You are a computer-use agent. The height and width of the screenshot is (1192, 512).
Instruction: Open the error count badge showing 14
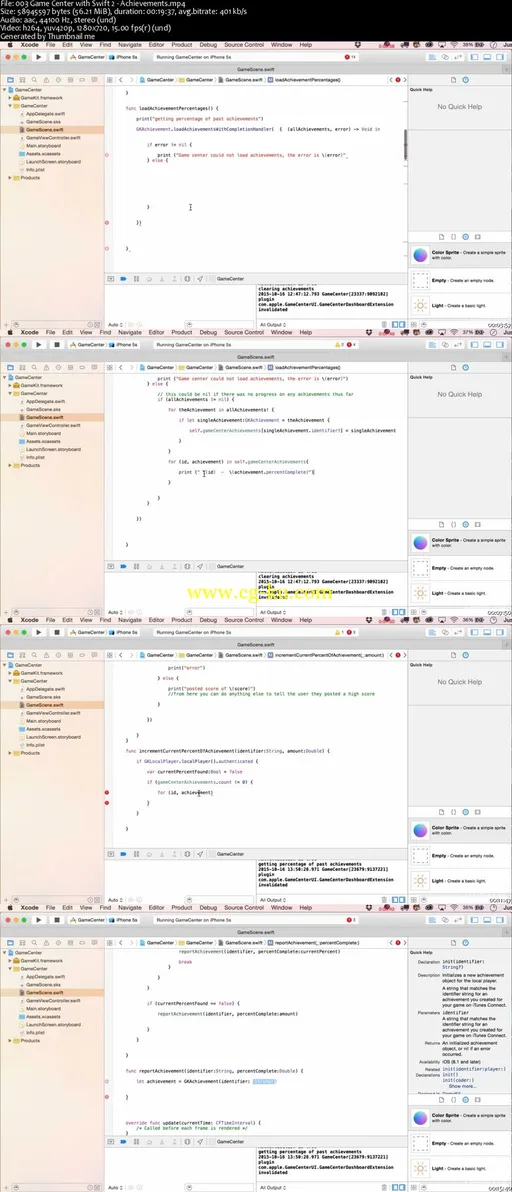(351, 57)
